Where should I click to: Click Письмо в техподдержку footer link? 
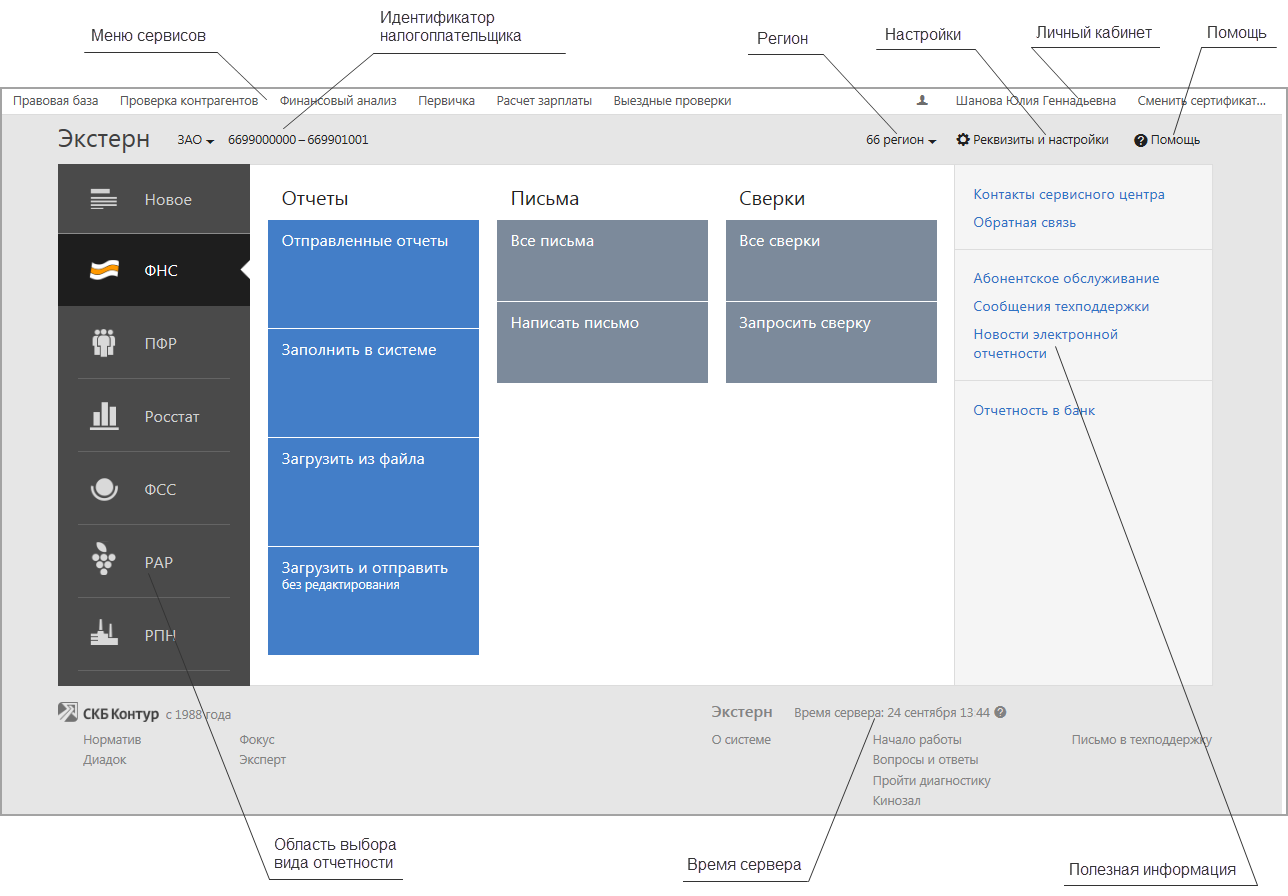tap(1142, 740)
